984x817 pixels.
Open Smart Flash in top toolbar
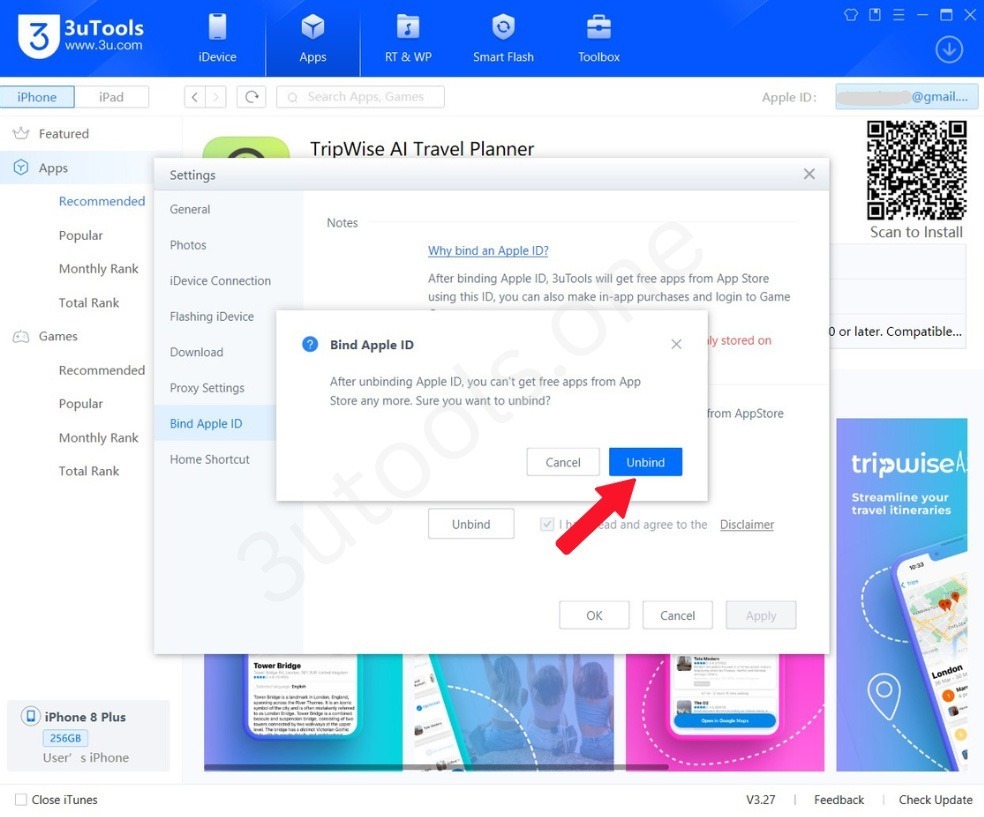click(503, 38)
